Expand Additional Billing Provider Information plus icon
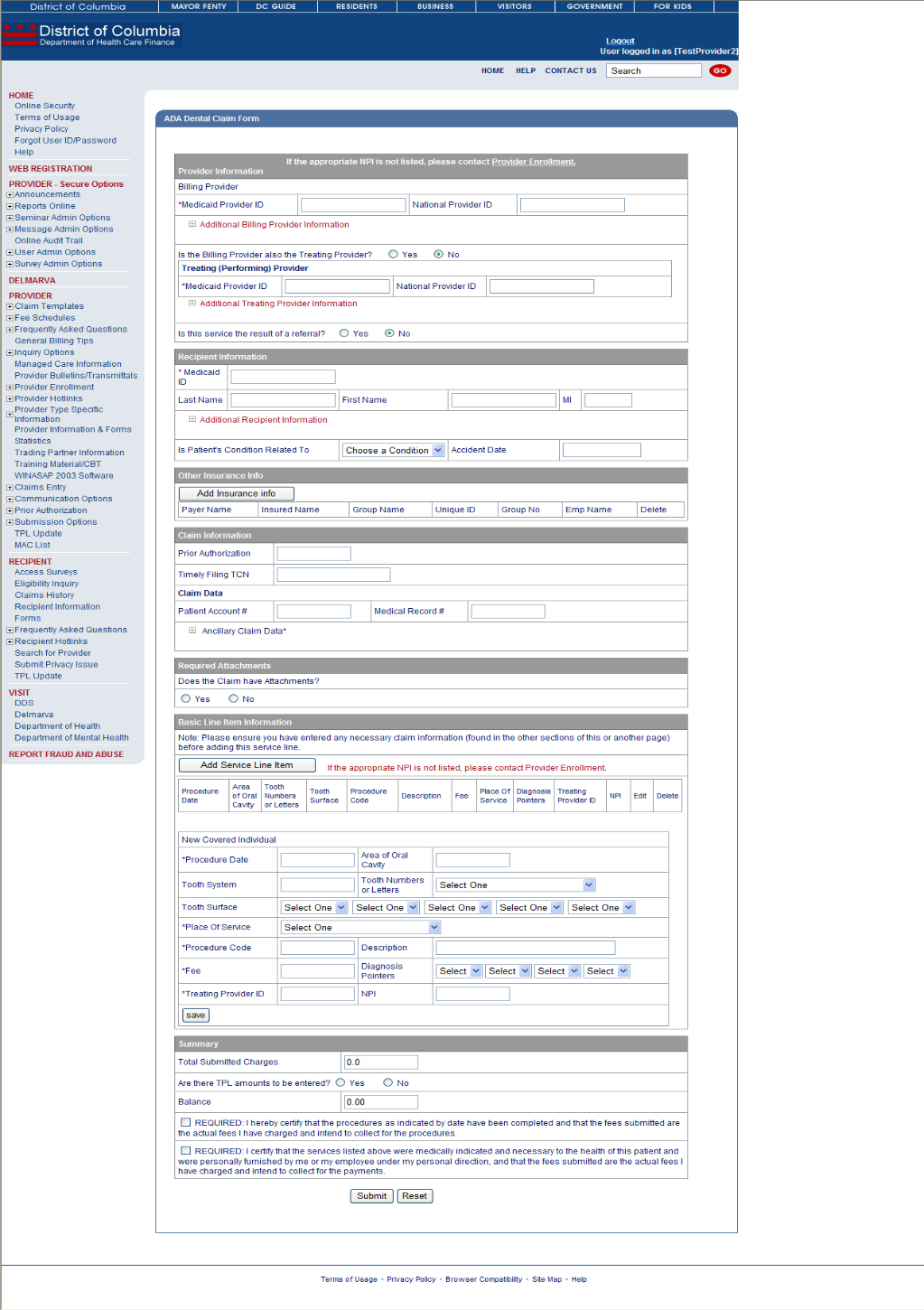This screenshot has width=924, height=1310. 192,224
